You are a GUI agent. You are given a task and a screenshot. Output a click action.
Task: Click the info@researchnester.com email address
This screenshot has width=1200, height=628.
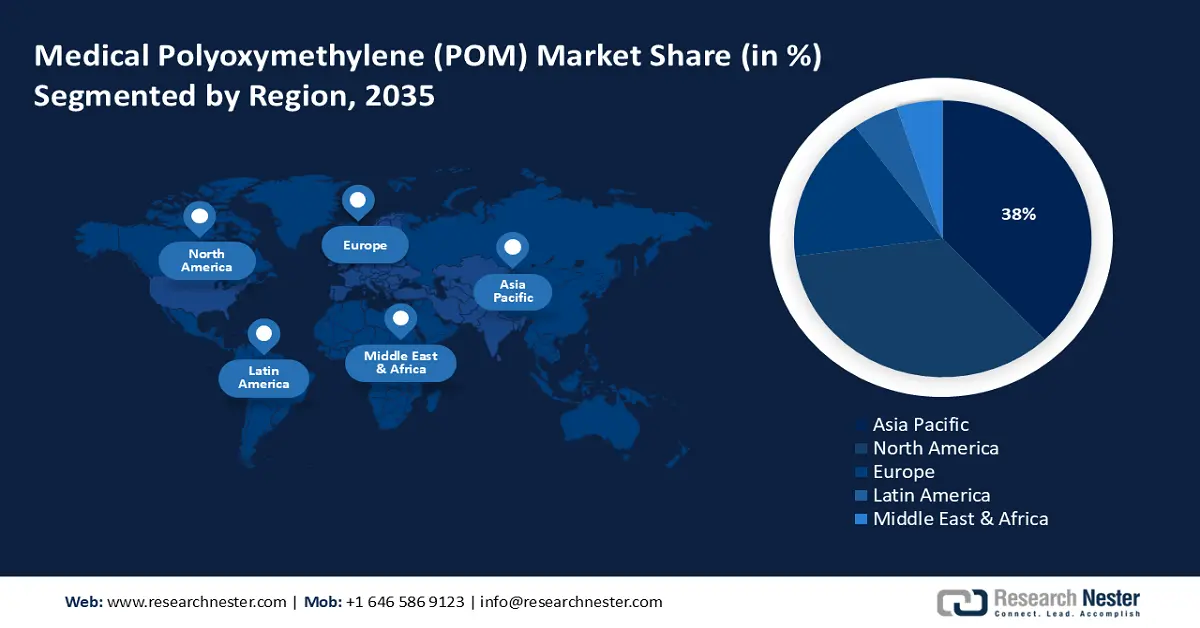tap(571, 602)
